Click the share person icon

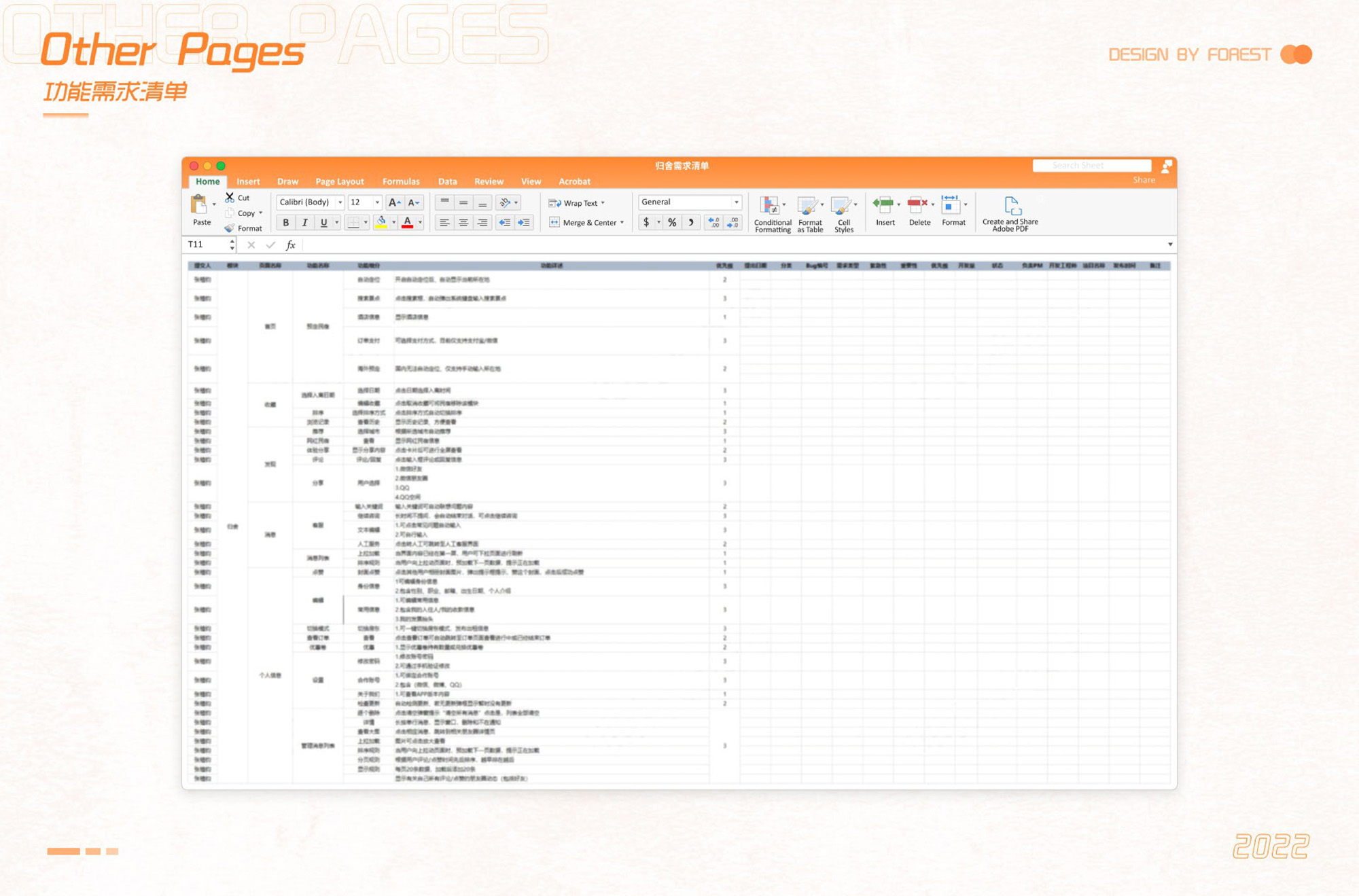1167,166
